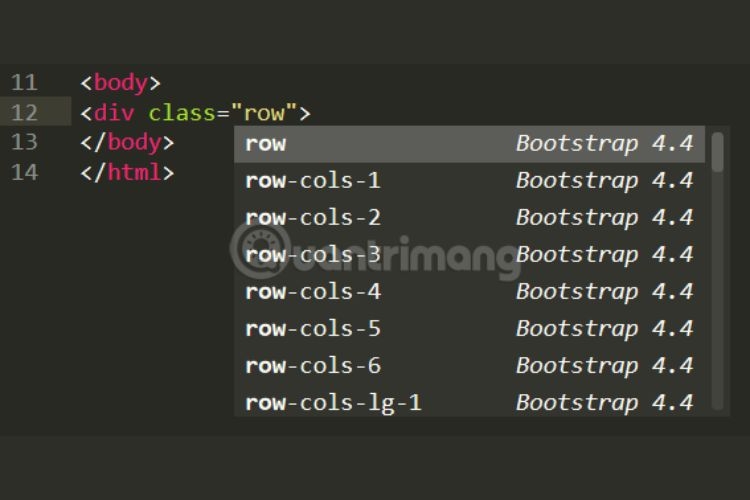
Task: Click line number 13 in the gutter
Action: click(x=24, y=143)
